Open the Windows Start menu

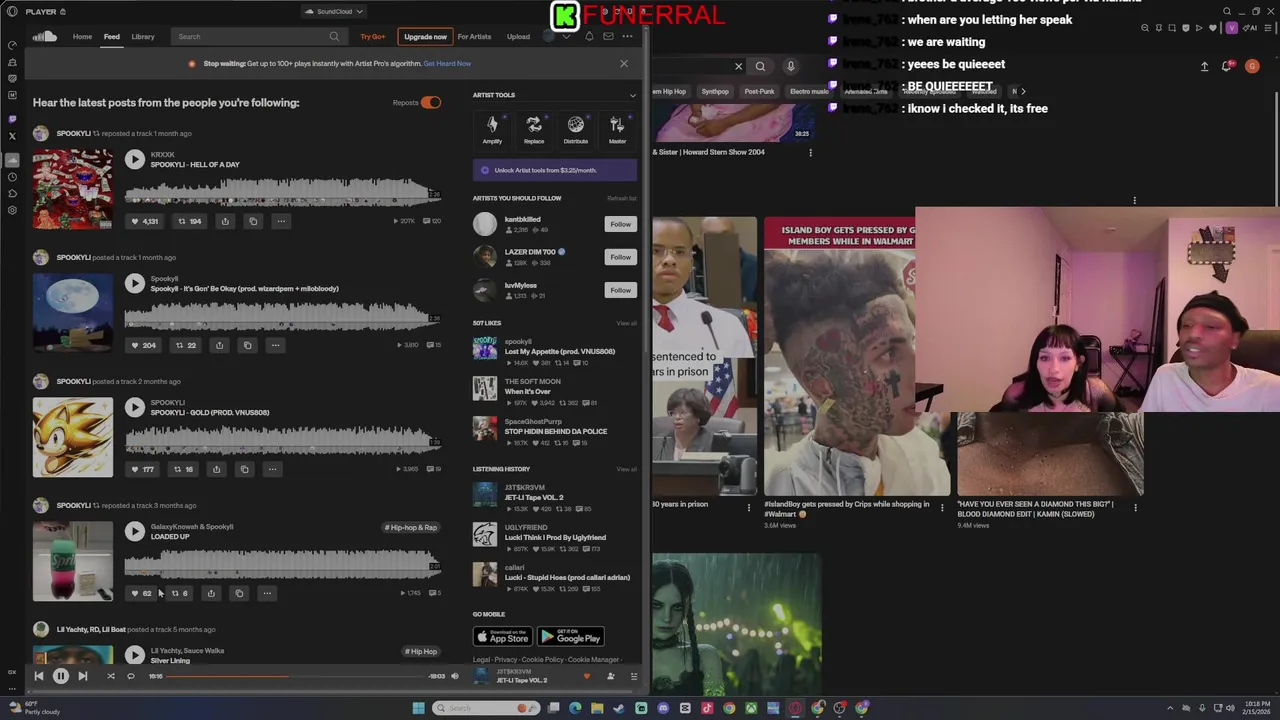pos(418,709)
